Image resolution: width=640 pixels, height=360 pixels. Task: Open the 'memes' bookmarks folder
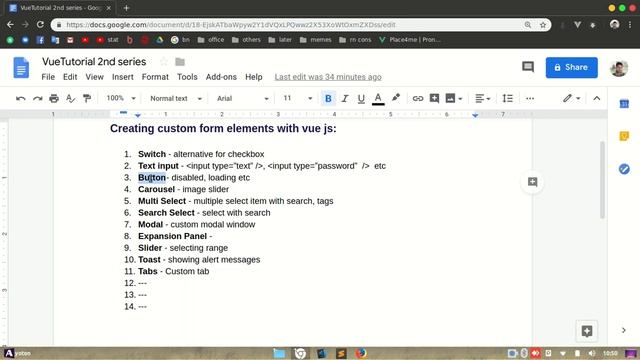pos(316,40)
